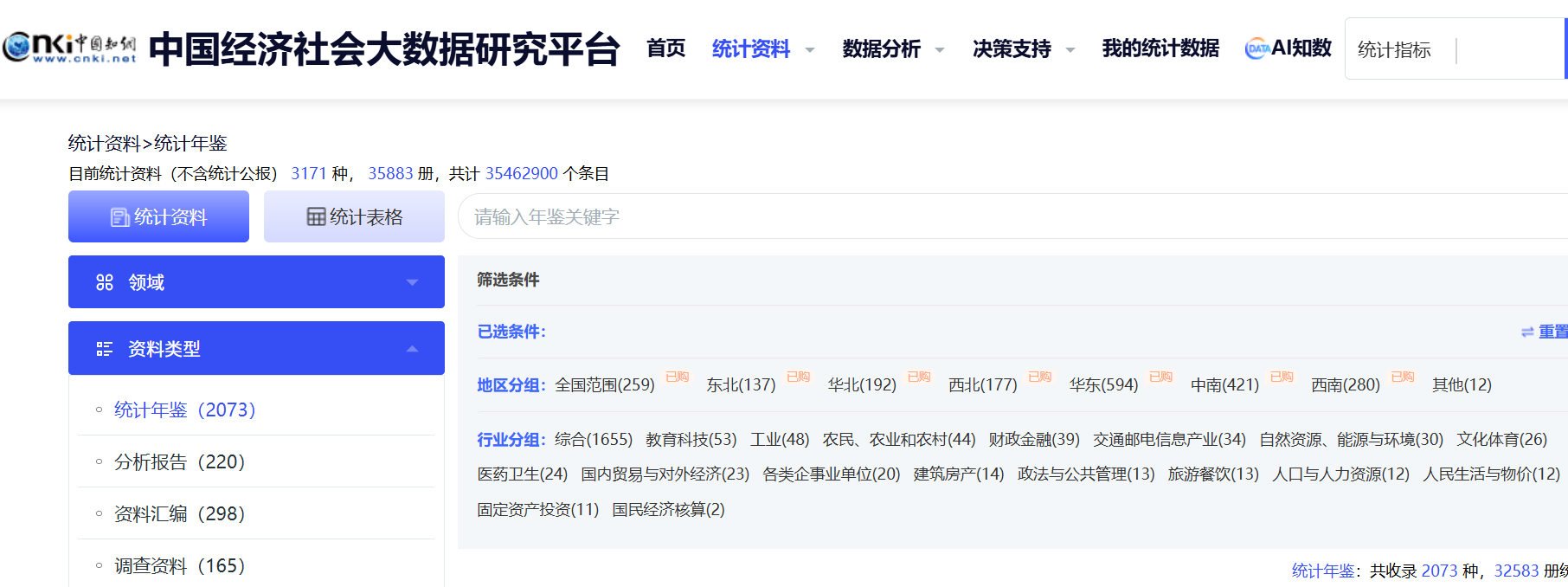Click the AI知数 data icon
Image resolution: width=1568 pixels, height=587 pixels.
click(1257, 49)
